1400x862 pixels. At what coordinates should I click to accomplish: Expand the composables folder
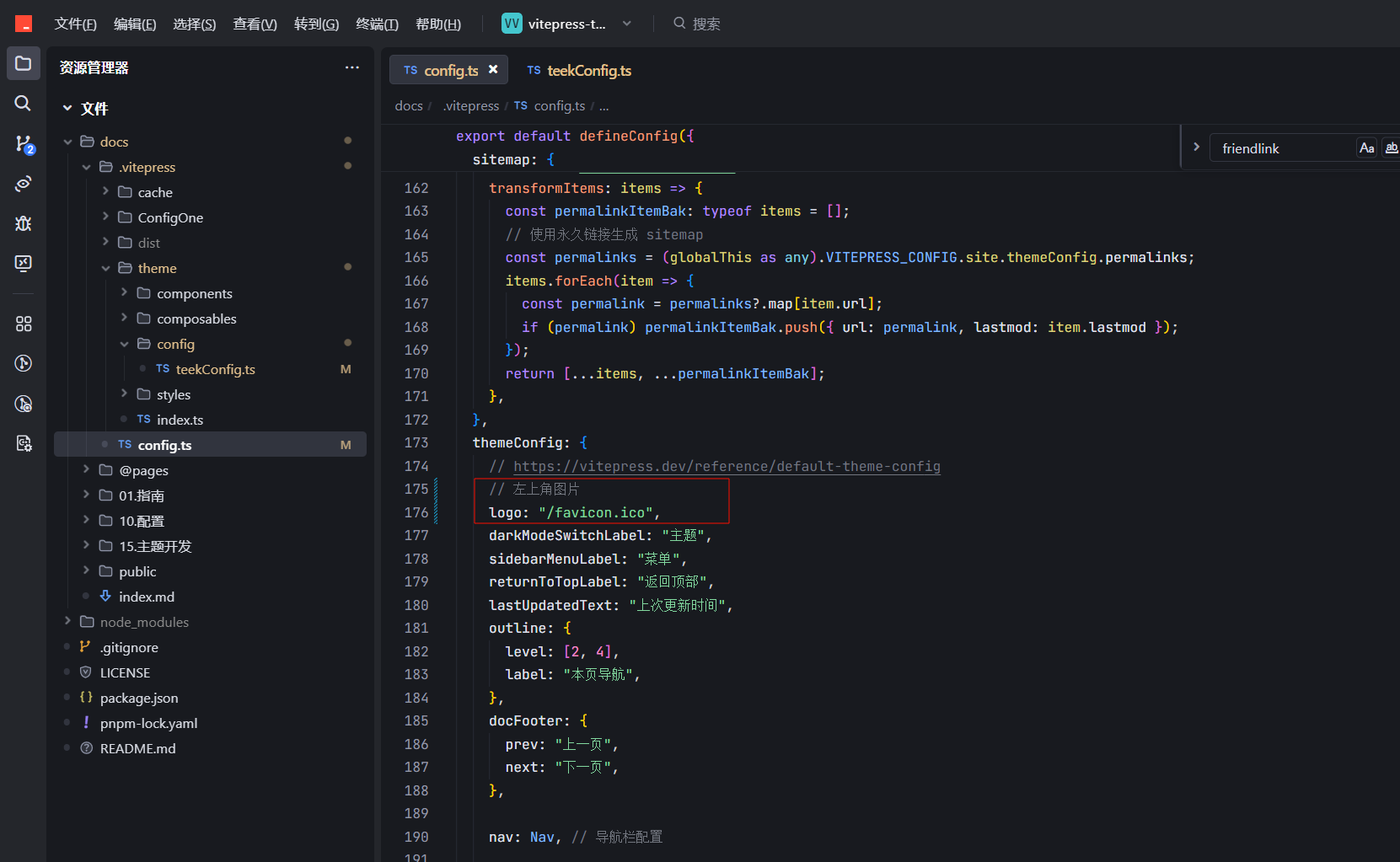pyautogui.click(x=124, y=319)
